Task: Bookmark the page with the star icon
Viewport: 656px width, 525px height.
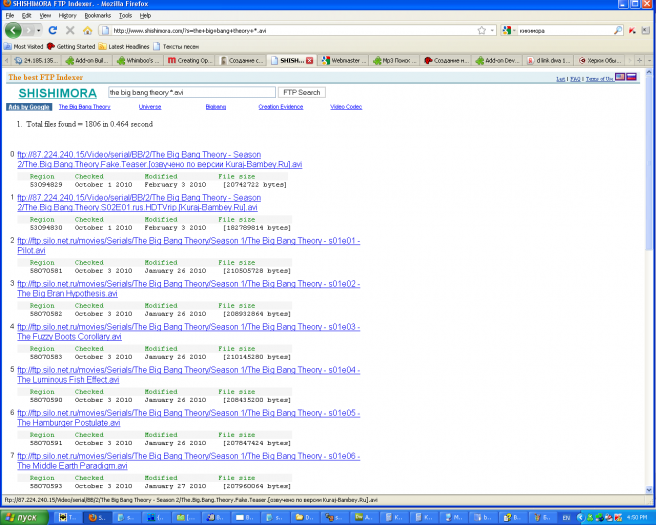Action: click(x=482, y=31)
